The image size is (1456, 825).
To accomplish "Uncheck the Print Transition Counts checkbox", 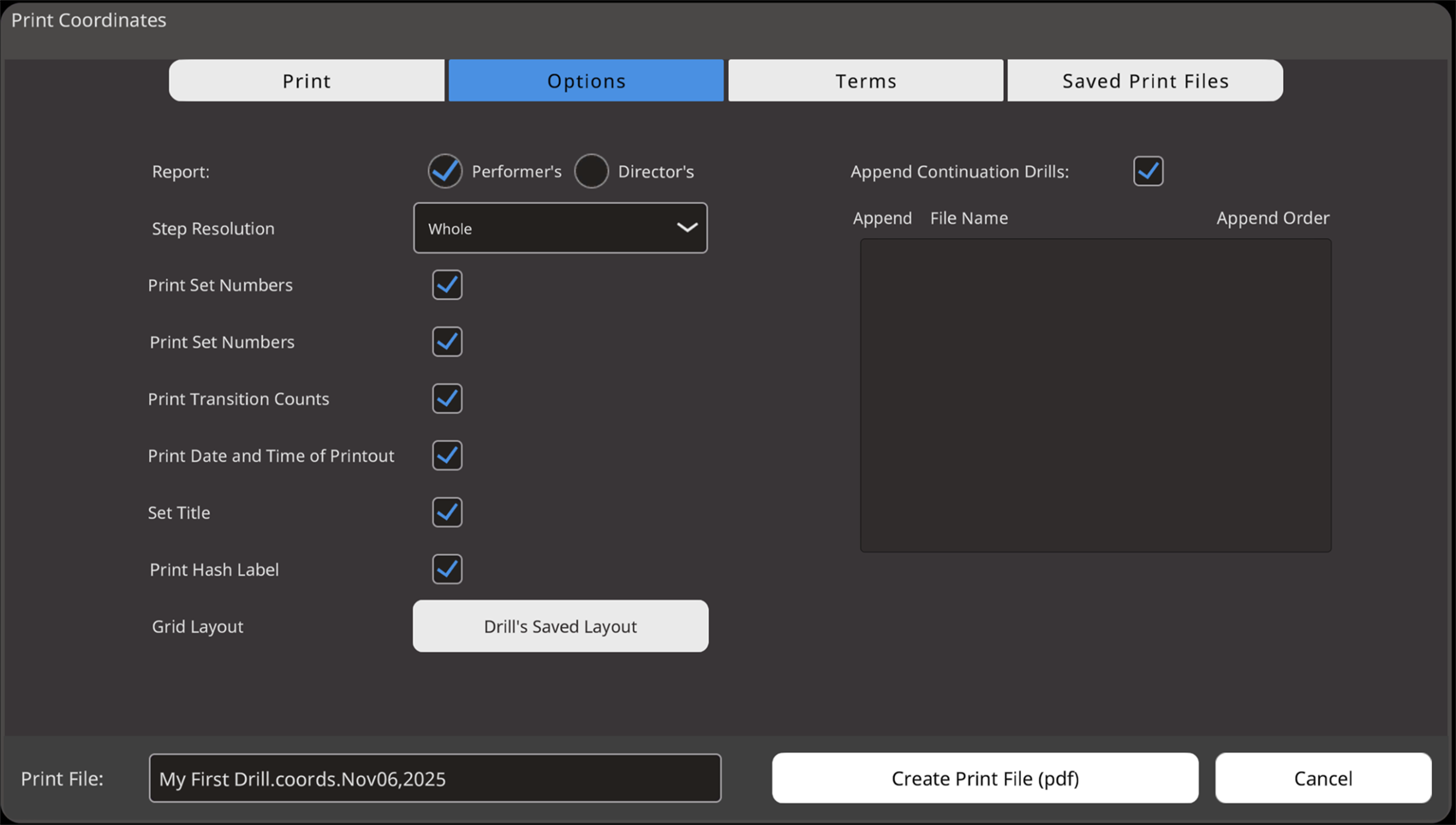I will [x=447, y=398].
